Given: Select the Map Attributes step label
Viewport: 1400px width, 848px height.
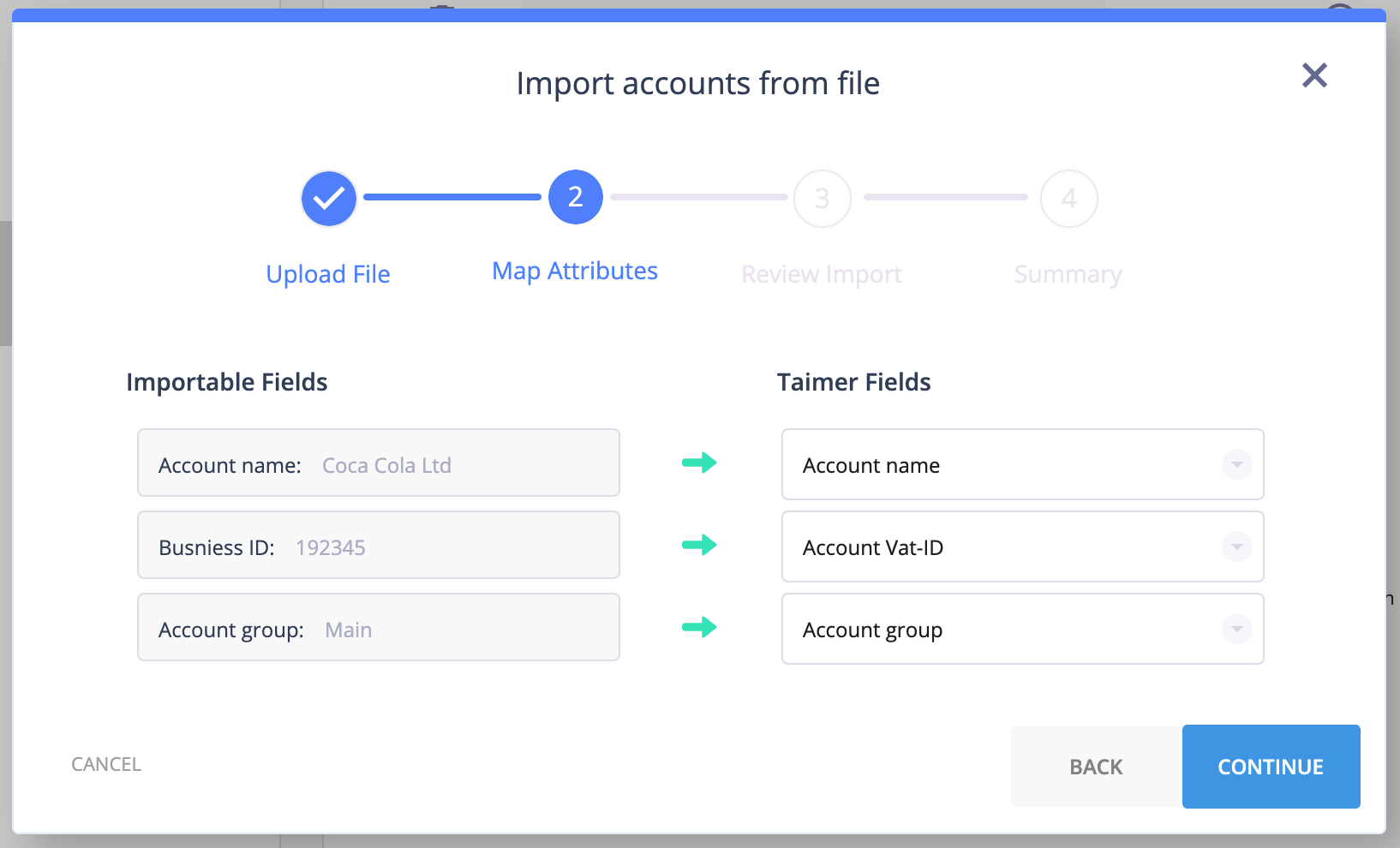Looking at the screenshot, I should [x=575, y=272].
